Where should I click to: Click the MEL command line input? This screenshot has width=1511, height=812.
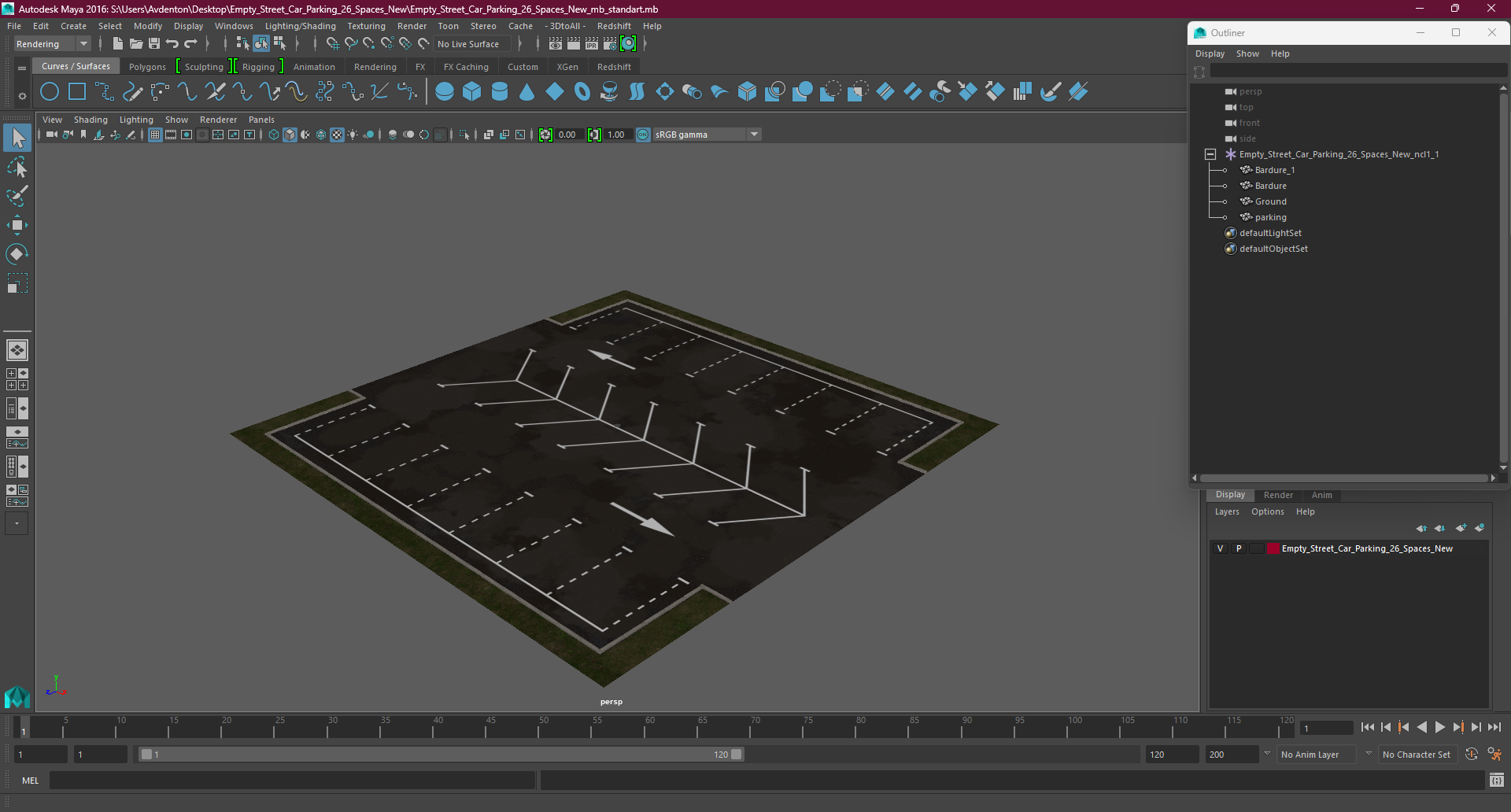point(293,781)
